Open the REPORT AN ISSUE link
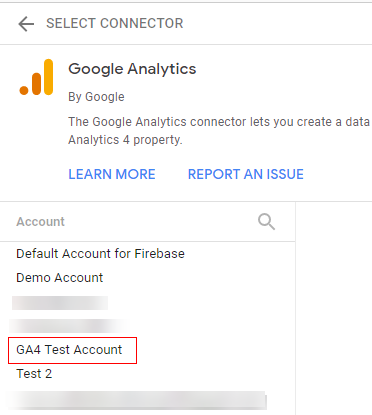Image resolution: width=372 pixels, height=415 pixels. point(246,174)
